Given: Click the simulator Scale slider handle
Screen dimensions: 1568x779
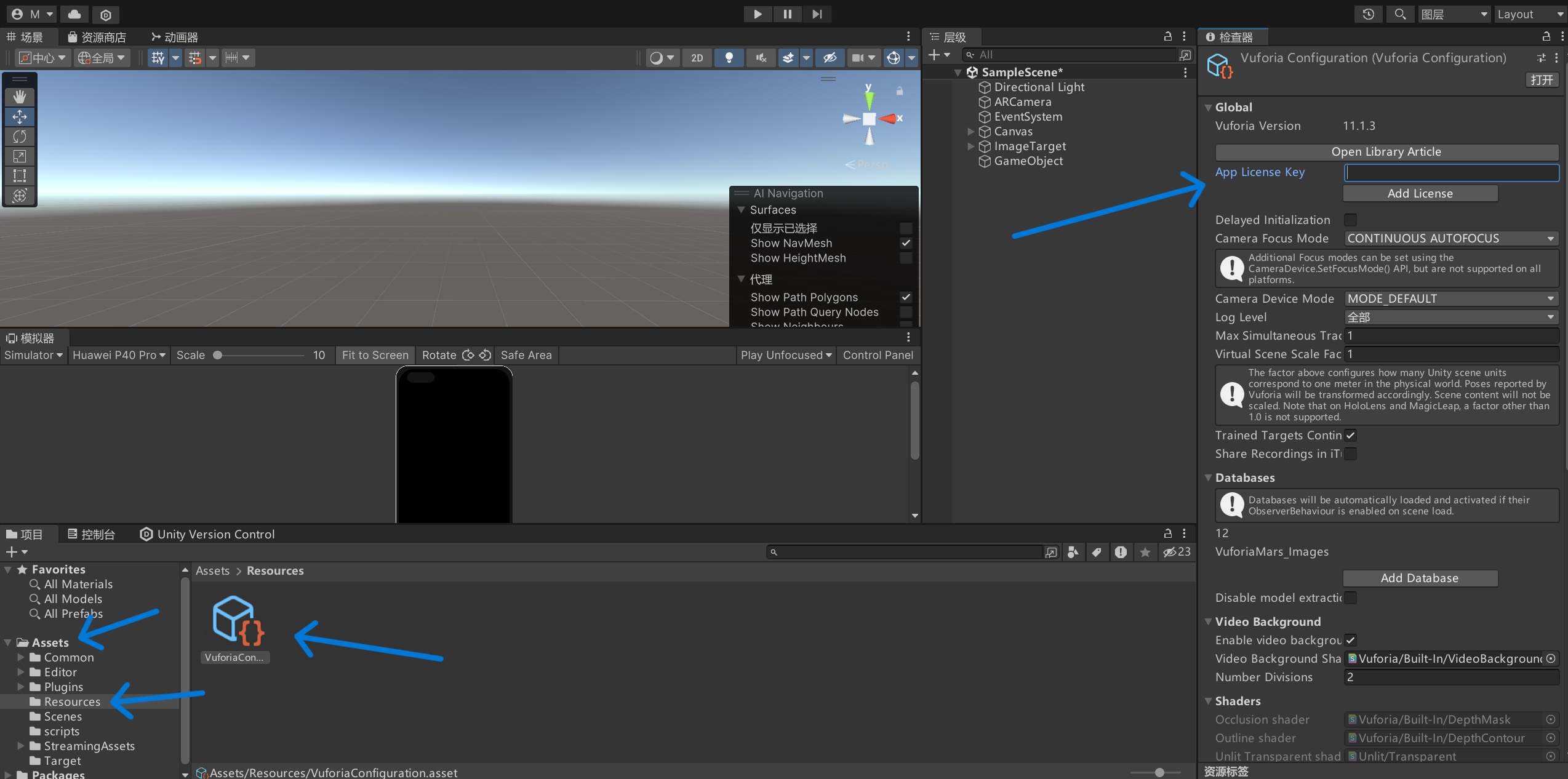Looking at the screenshot, I should pyautogui.click(x=217, y=355).
